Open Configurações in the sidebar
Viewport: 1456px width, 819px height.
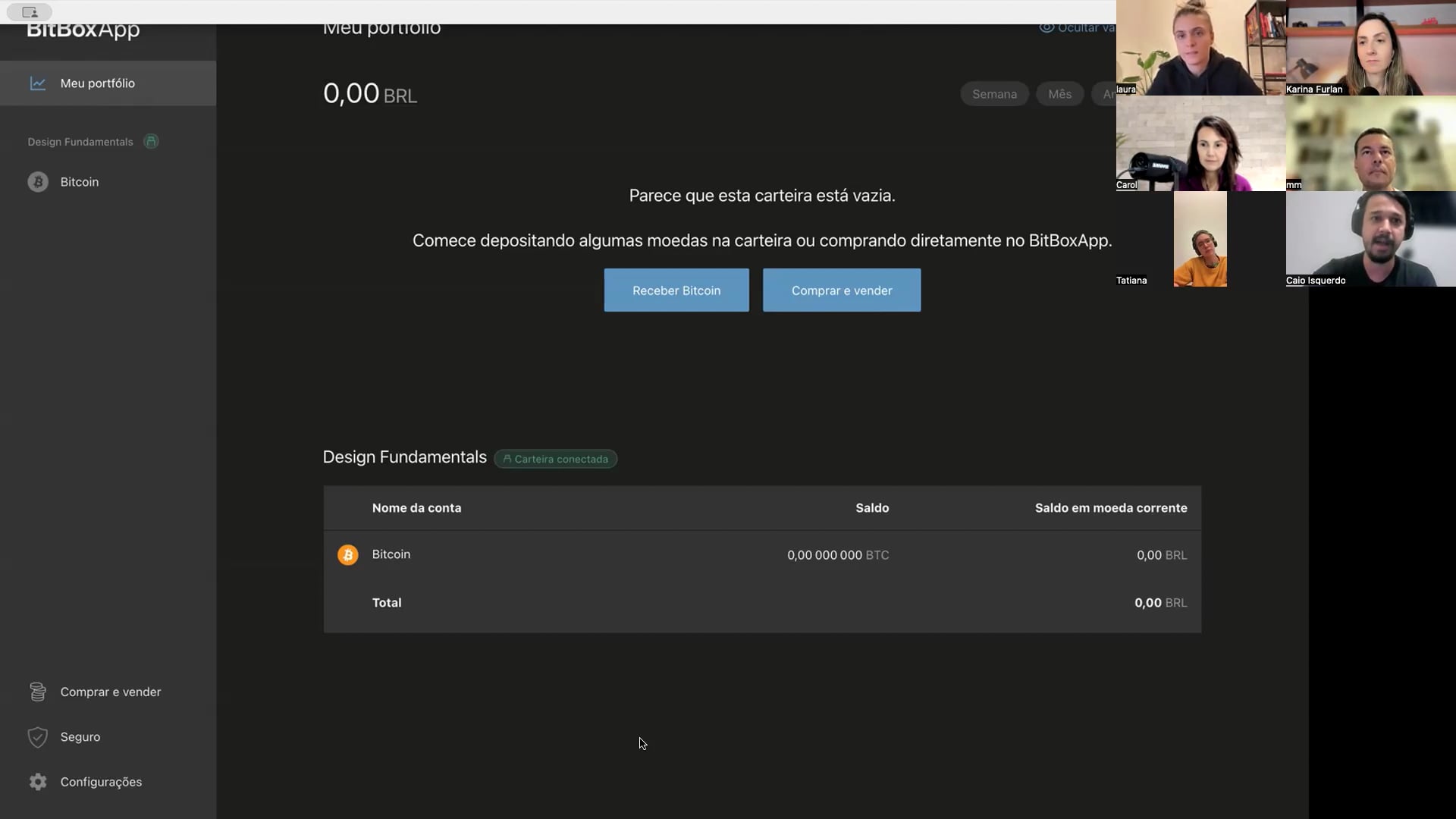click(101, 782)
